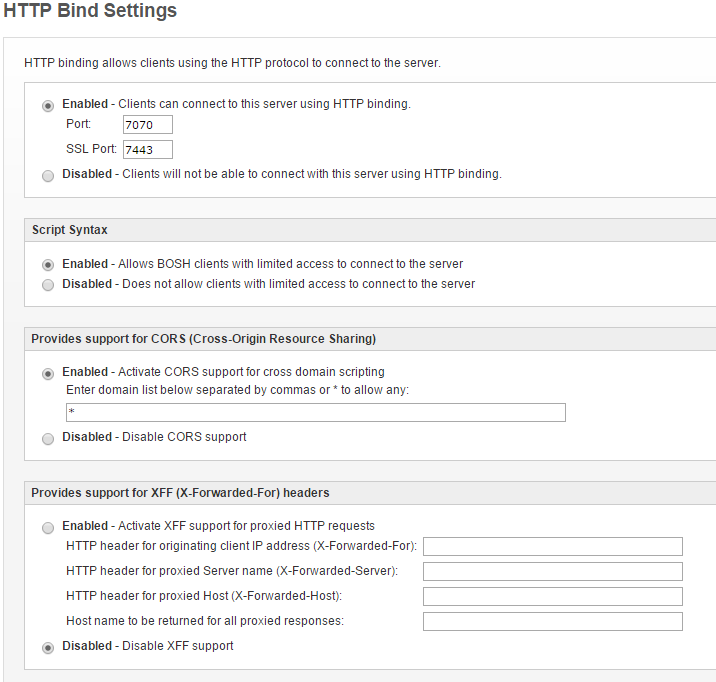The width and height of the screenshot is (716, 682).
Task: Click the XFF headers section title
Action: 180,493
